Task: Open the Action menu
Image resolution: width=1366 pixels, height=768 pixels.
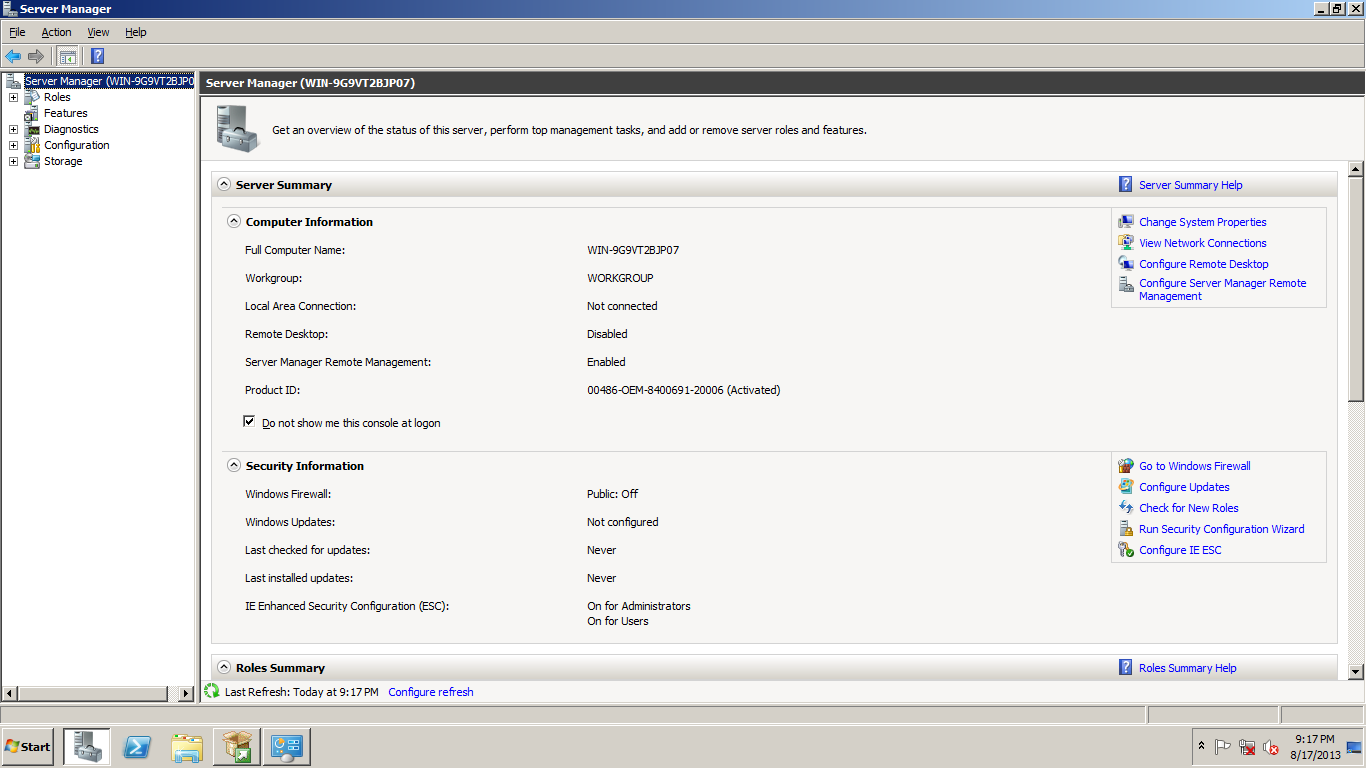Action: pos(56,32)
